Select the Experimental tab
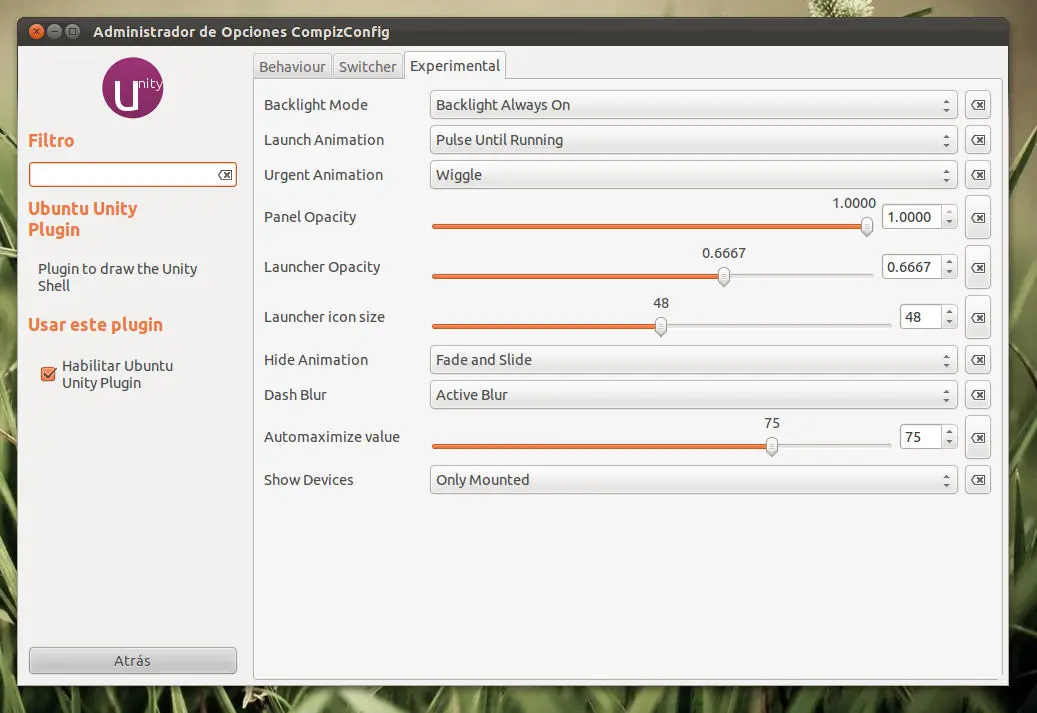1037x713 pixels. [x=455, y=65]
